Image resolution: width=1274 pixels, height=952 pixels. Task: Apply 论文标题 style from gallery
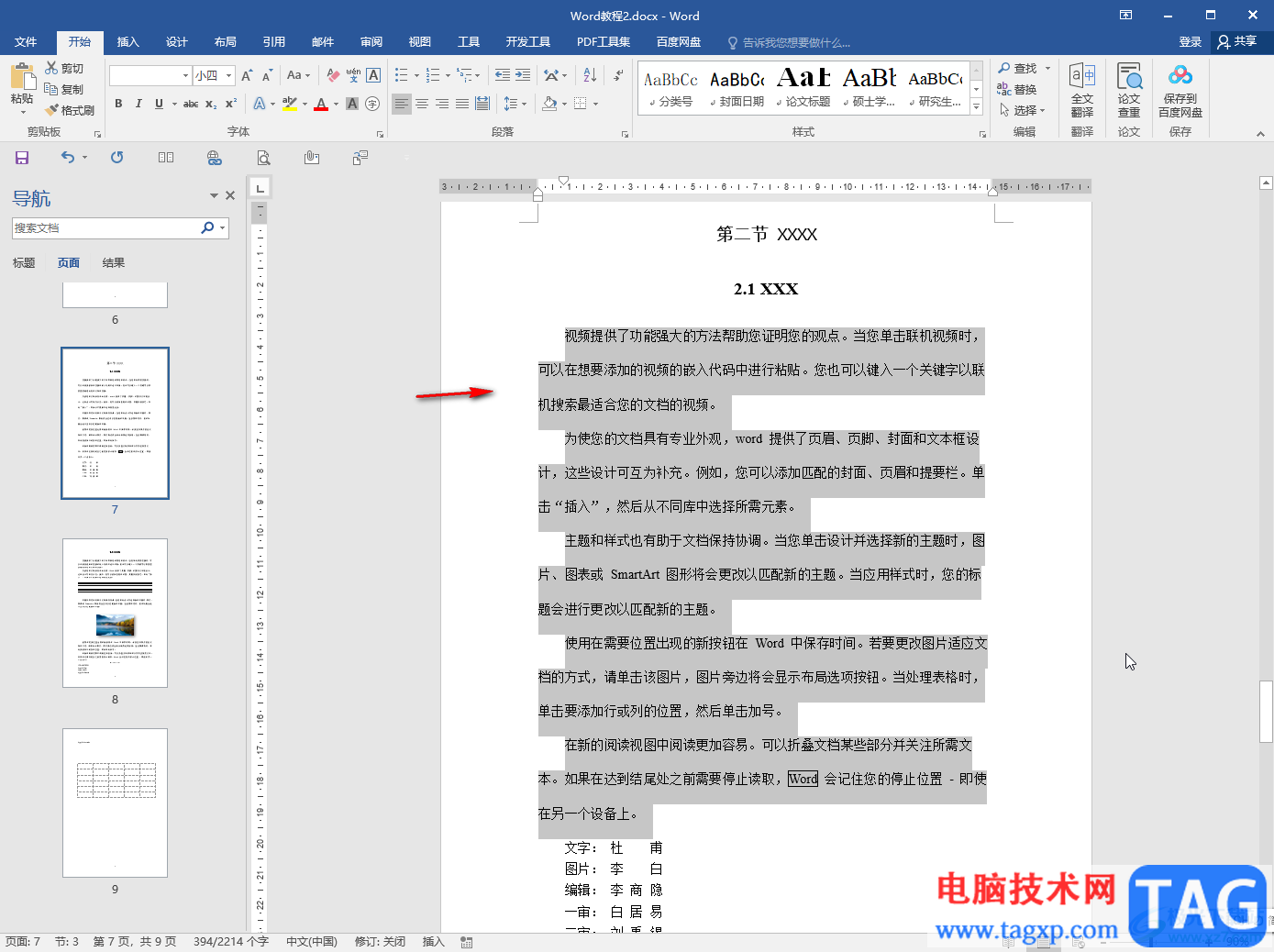(803, 88)
